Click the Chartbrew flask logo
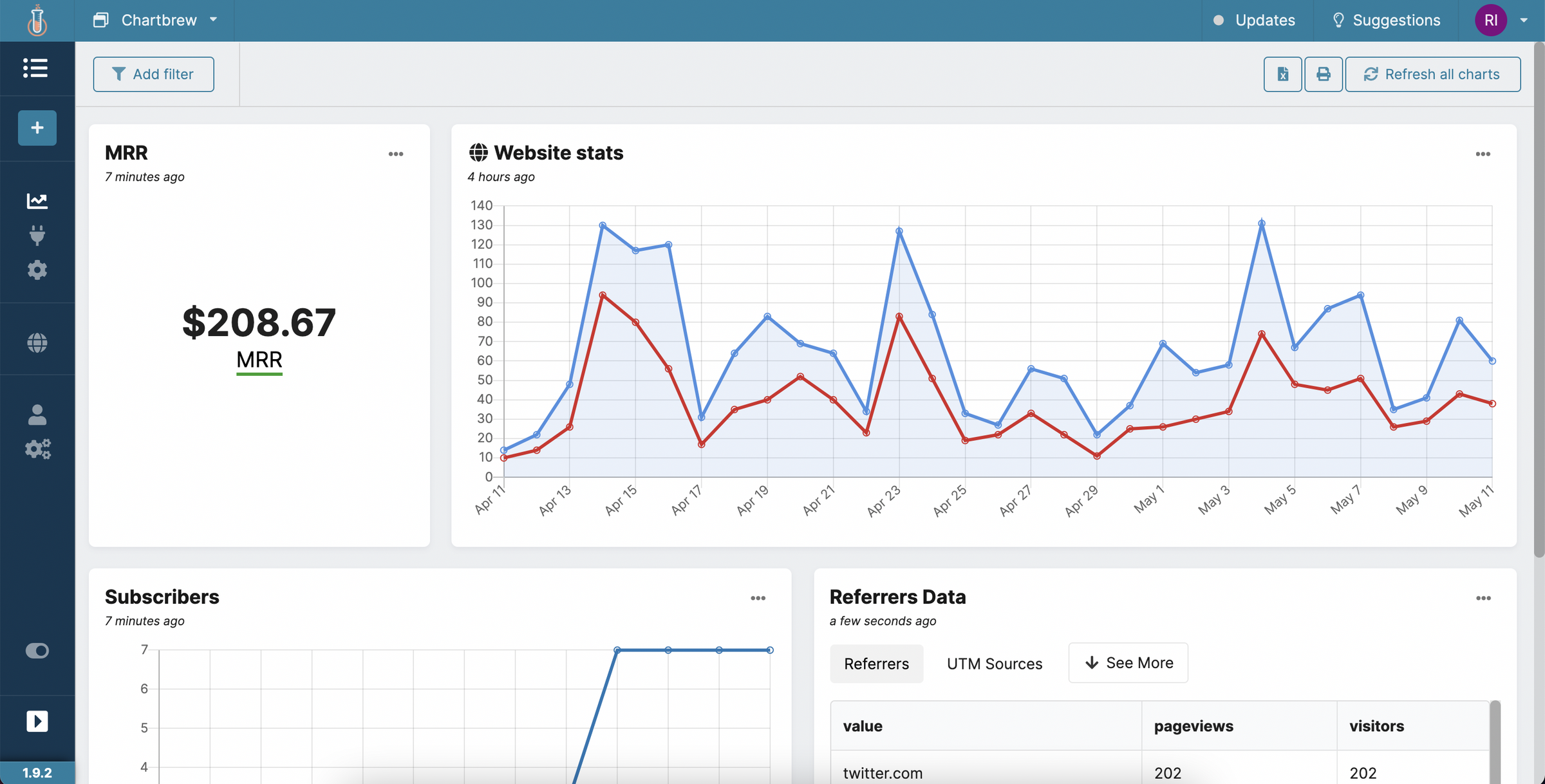The width and height of the screenshot is (1545, 784). (x=37, y=20)
